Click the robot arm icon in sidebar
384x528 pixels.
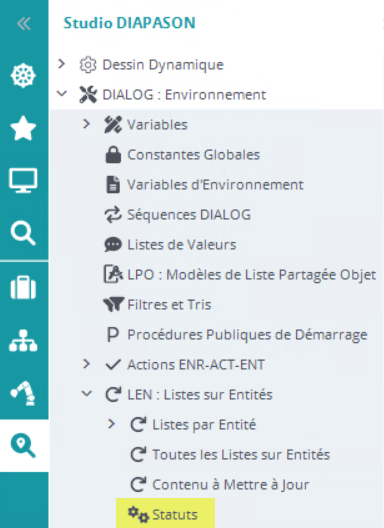23,393
